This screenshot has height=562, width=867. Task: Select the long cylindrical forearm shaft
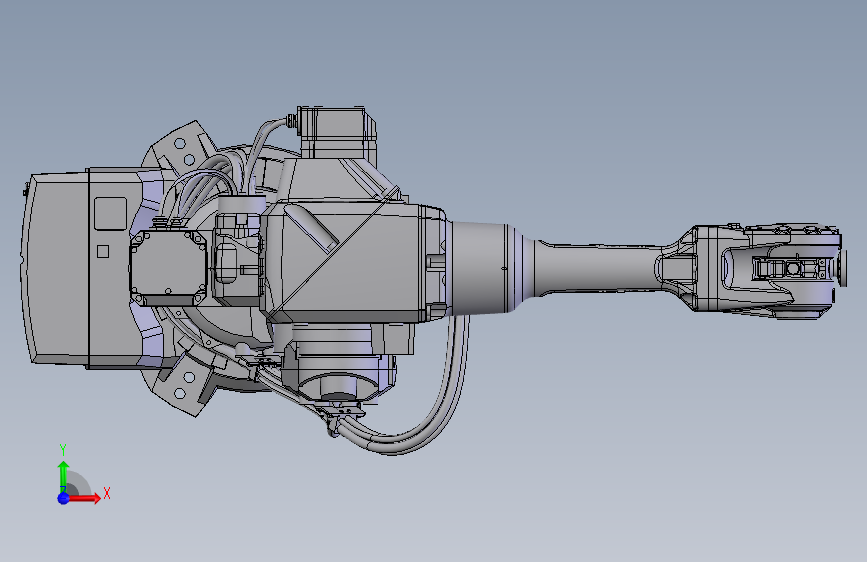pos(597,267)
